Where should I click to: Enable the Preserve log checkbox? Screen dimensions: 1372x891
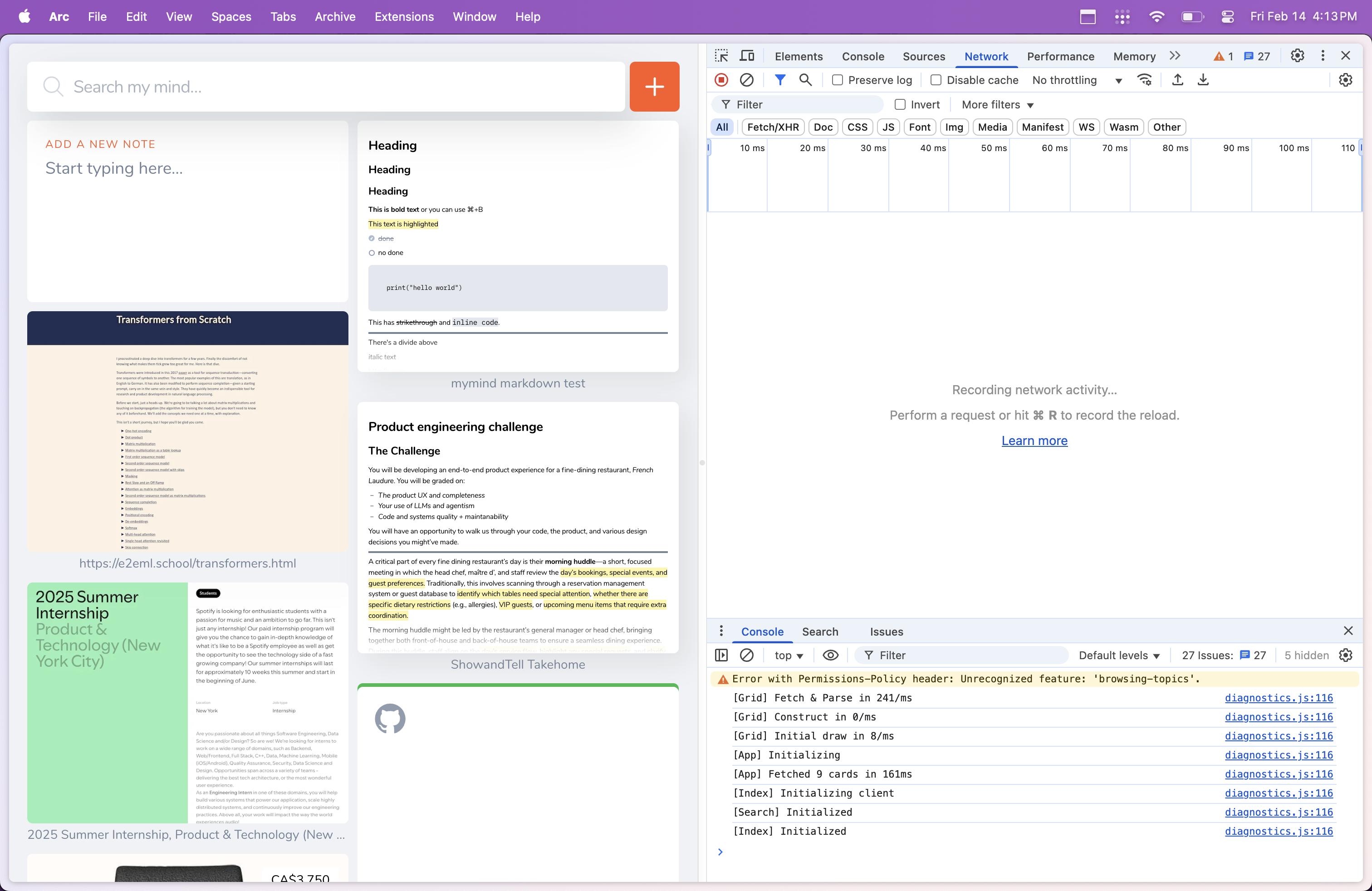pyautogui.click(x=837, y=80)
